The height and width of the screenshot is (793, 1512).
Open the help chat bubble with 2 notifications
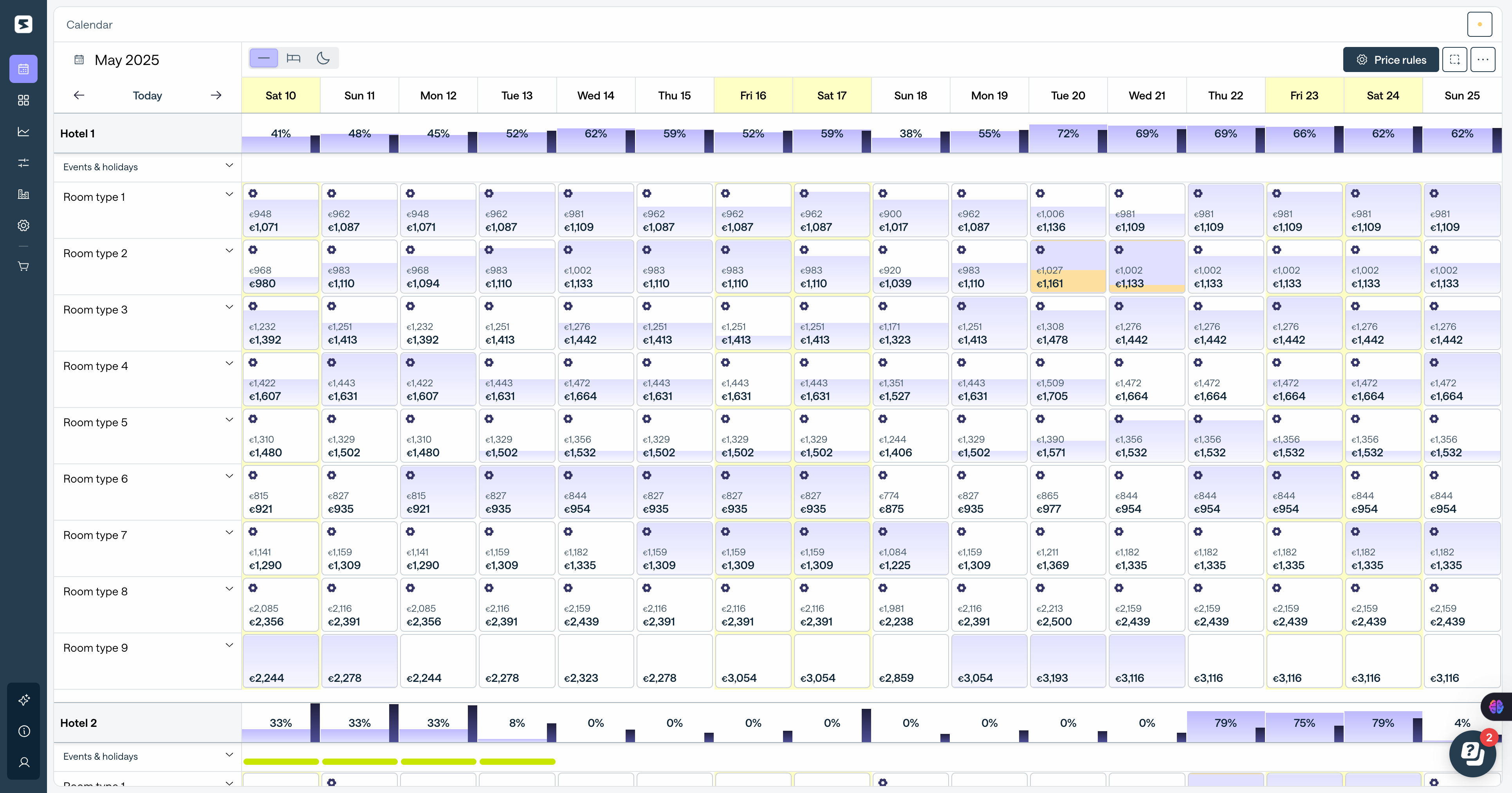[x=1473, y=754]
